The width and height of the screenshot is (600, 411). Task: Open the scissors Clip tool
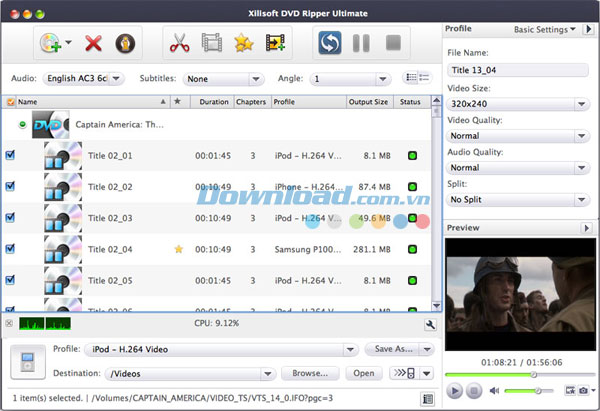click(x=179, y=42)
